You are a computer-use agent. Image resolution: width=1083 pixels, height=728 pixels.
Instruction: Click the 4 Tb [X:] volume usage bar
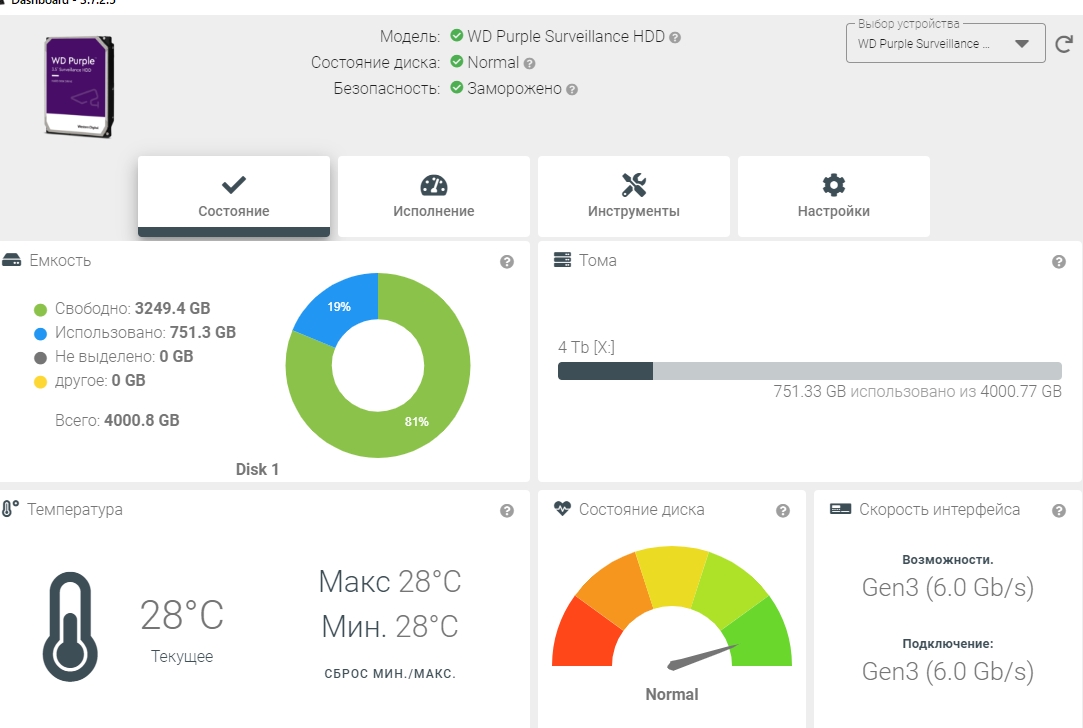point(809,371)
